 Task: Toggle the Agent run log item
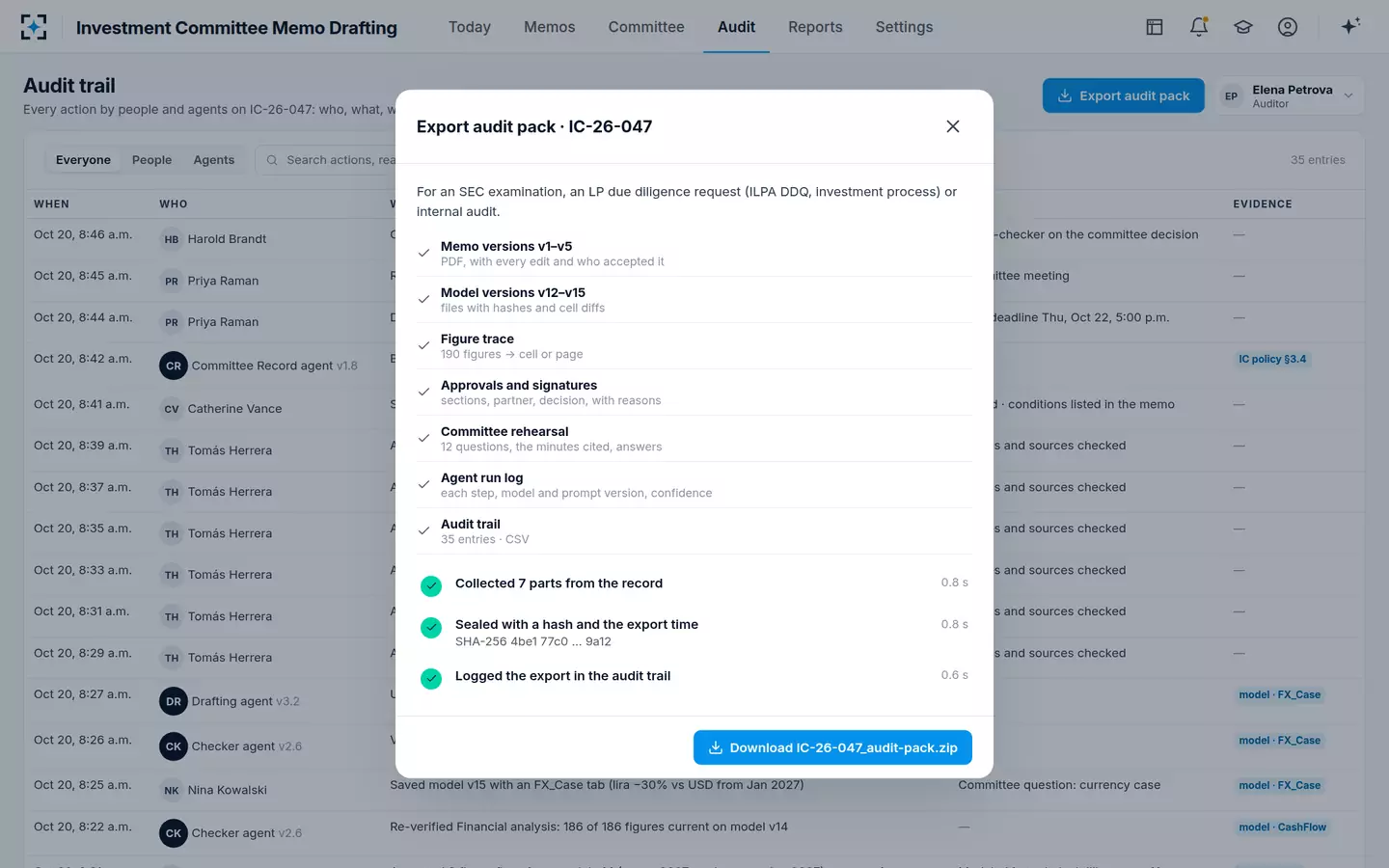[x=694, y=485]
